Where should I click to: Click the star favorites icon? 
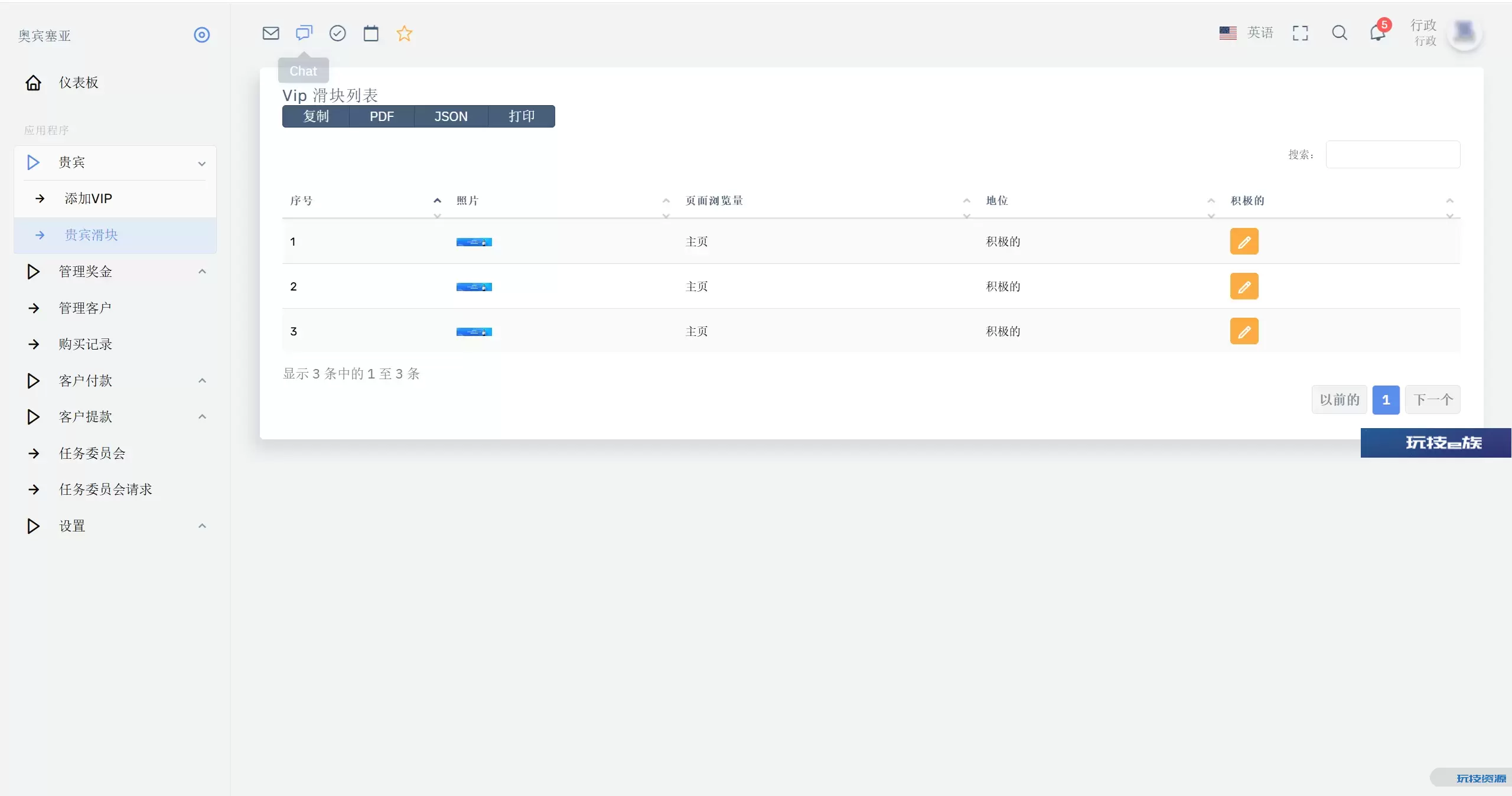[x=404, y=33]
